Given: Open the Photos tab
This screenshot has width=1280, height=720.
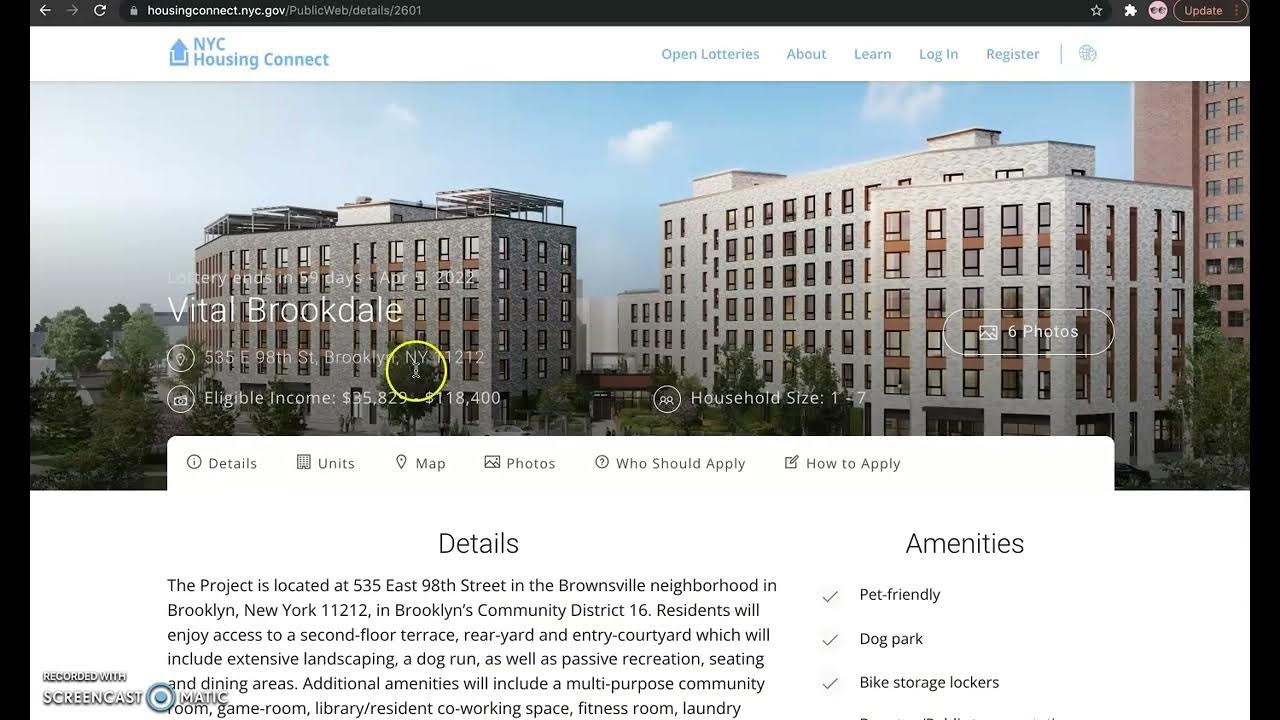Looking at the screenshot, I should tap(520, 463).
